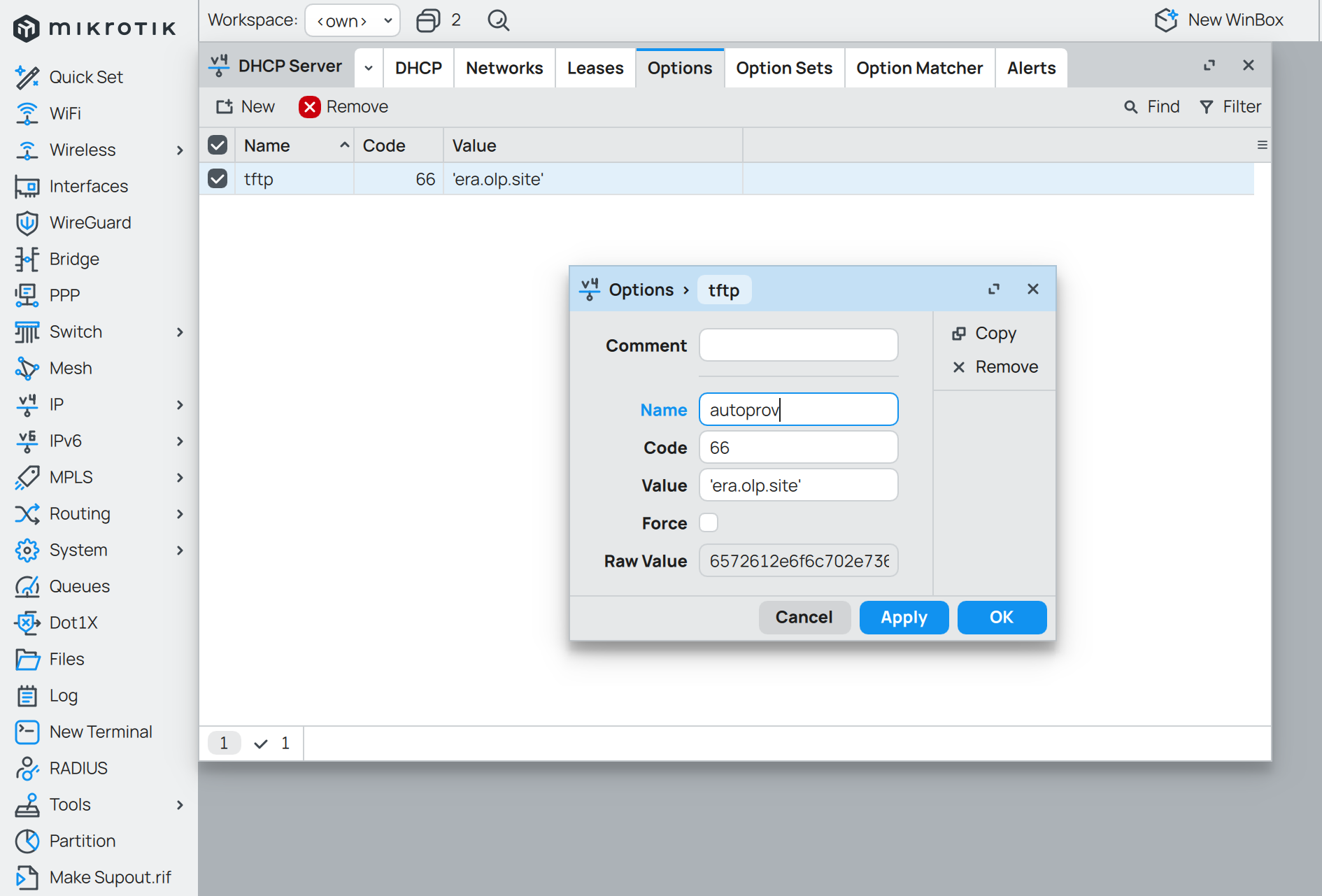Switch to the Leases tab
The image size is (1322, 896).
tap(595, 68)
